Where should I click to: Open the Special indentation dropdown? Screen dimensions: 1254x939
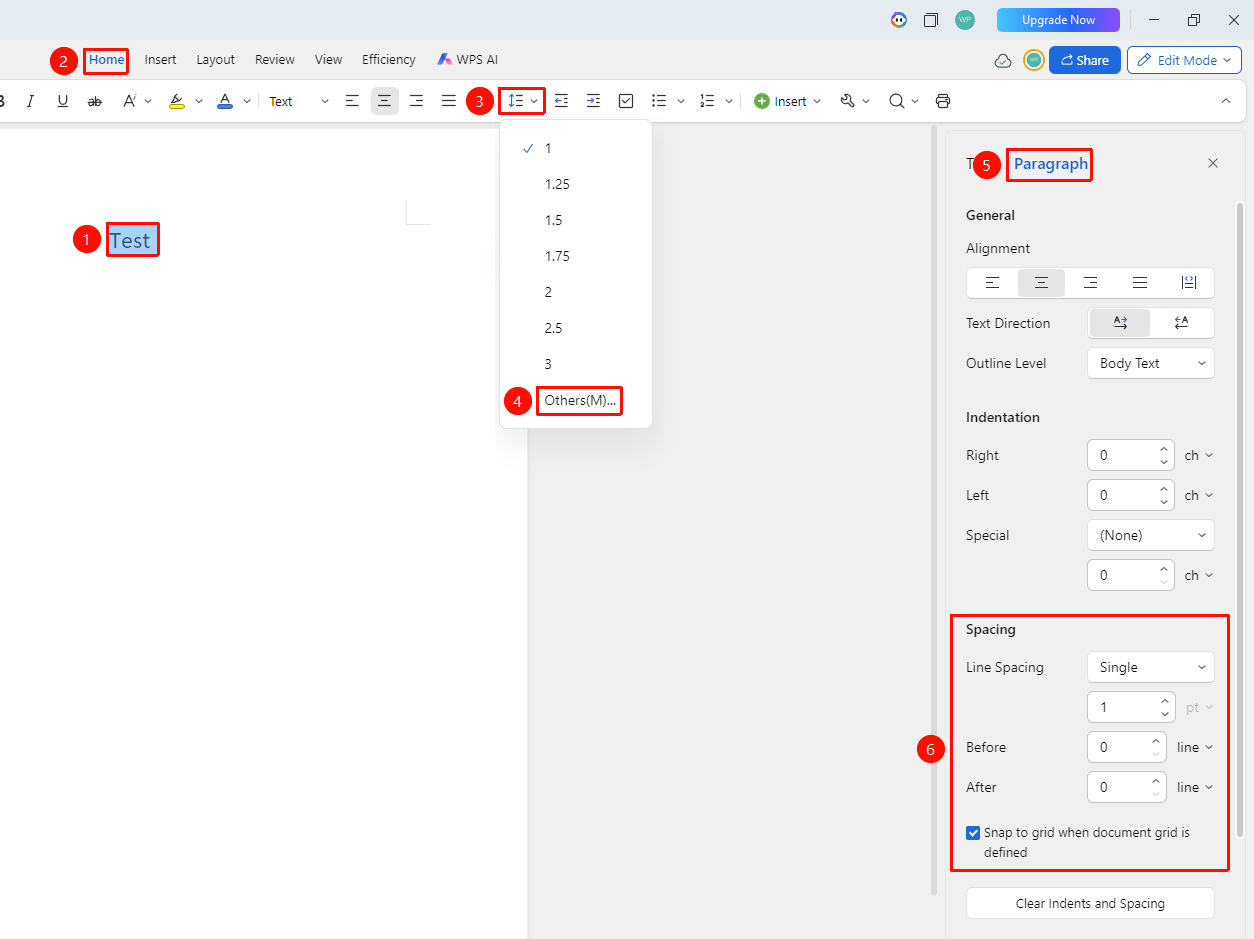point(1151,535)
